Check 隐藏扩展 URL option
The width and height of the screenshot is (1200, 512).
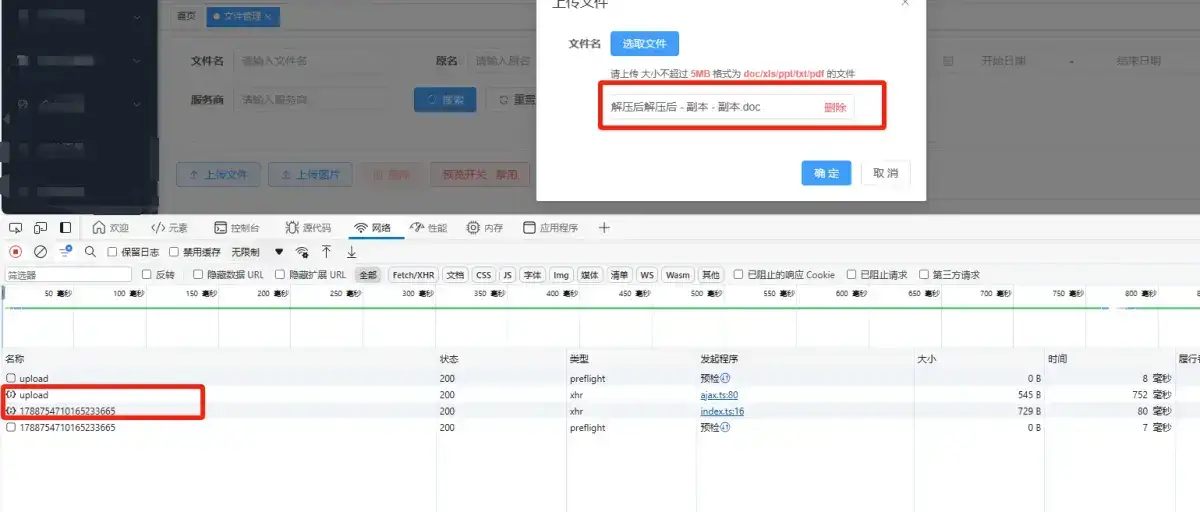(280, 274)
